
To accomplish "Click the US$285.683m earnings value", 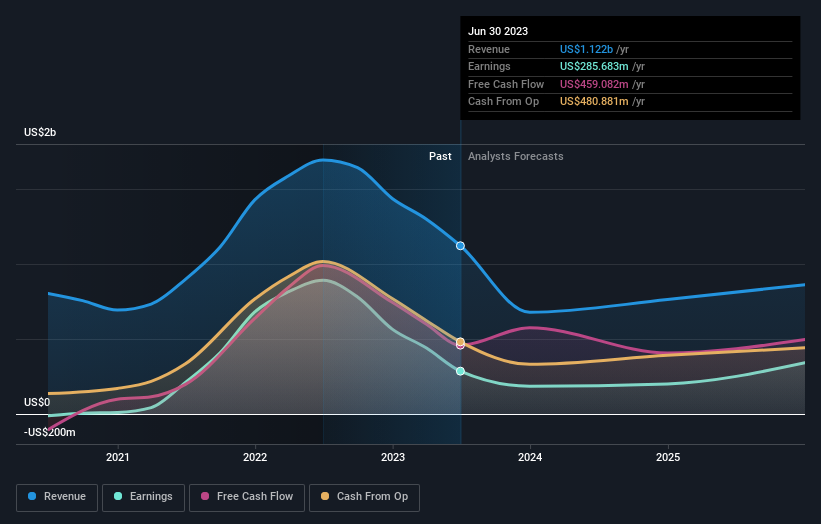I will click(594, 66).
